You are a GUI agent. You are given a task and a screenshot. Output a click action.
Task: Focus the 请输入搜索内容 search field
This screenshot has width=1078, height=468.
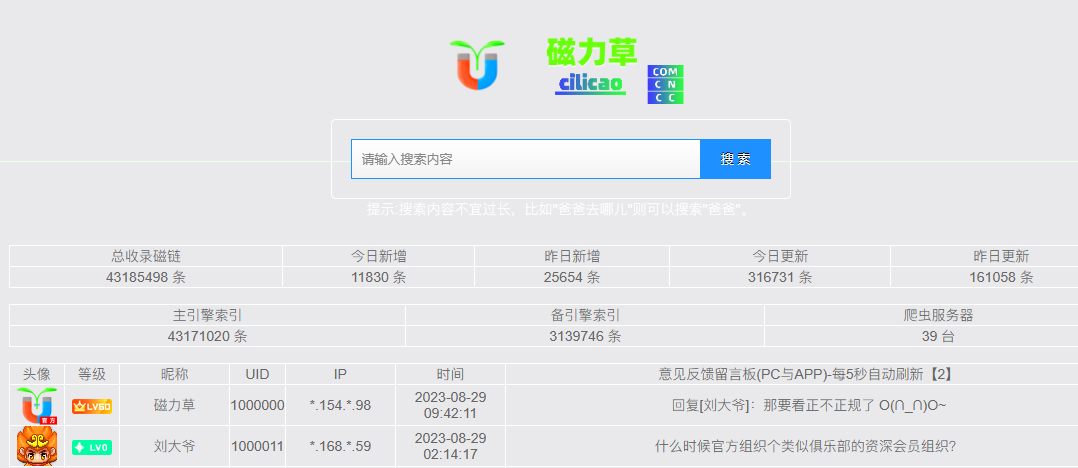pos(526,159)
